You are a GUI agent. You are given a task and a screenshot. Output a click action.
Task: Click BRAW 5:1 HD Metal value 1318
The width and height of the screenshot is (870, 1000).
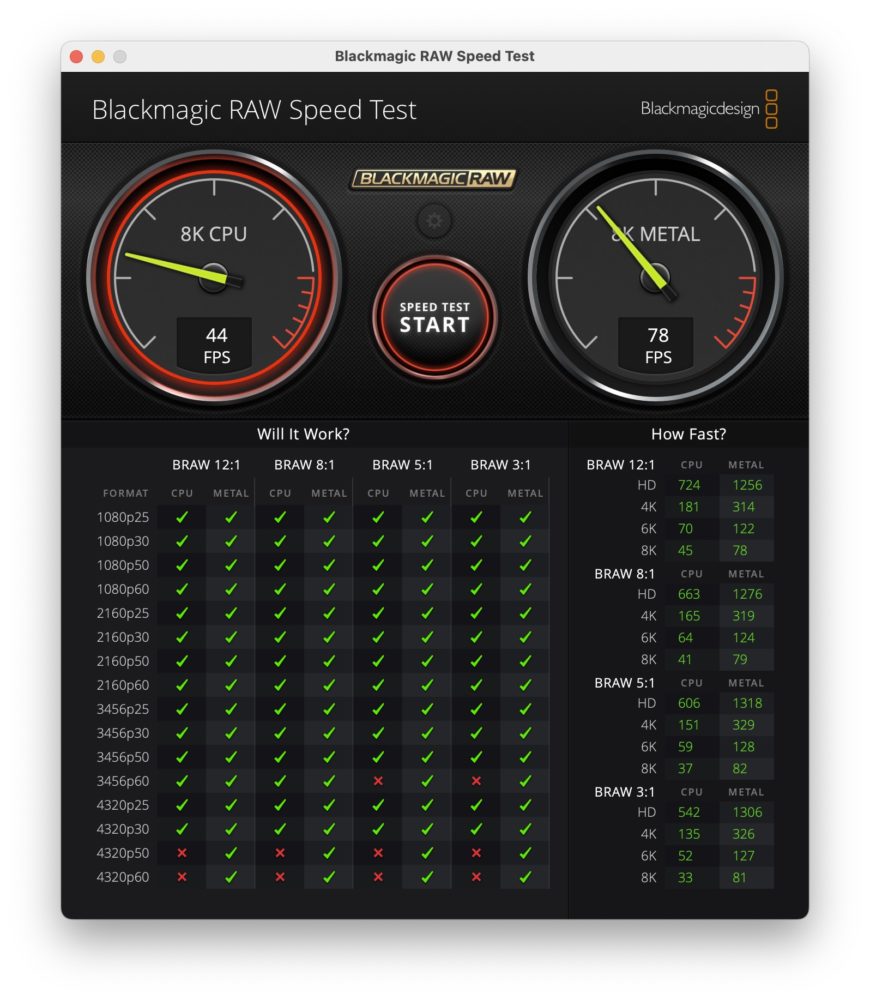747,703
